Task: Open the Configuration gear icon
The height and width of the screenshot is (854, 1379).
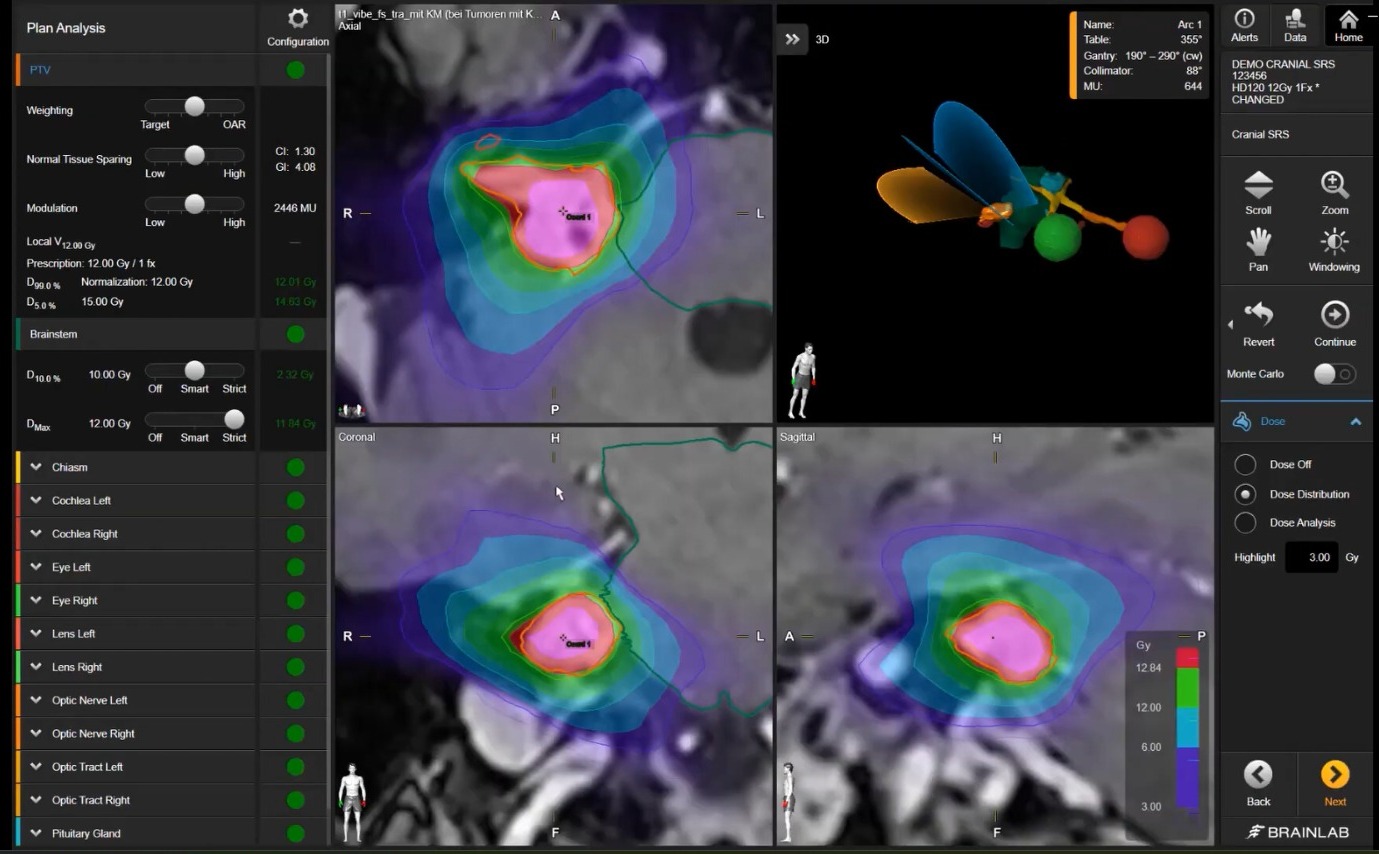Action: 297,19
